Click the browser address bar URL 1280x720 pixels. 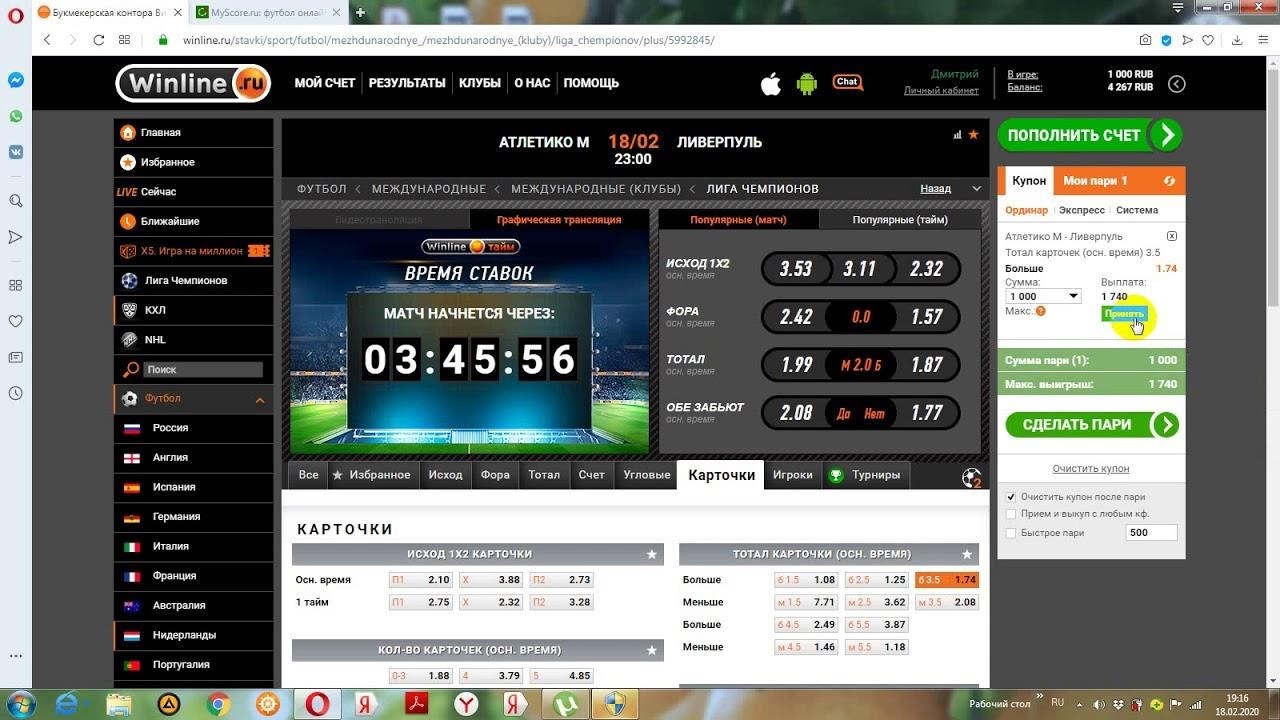(x=449, y=40)
